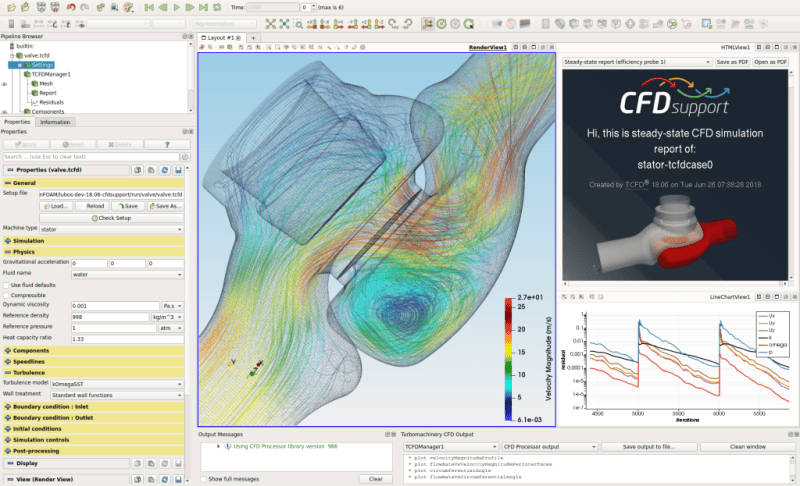This screenshot has width=800, height=486.
Task: Toggle the Compressible checkbox
Action: coord(7,295)
